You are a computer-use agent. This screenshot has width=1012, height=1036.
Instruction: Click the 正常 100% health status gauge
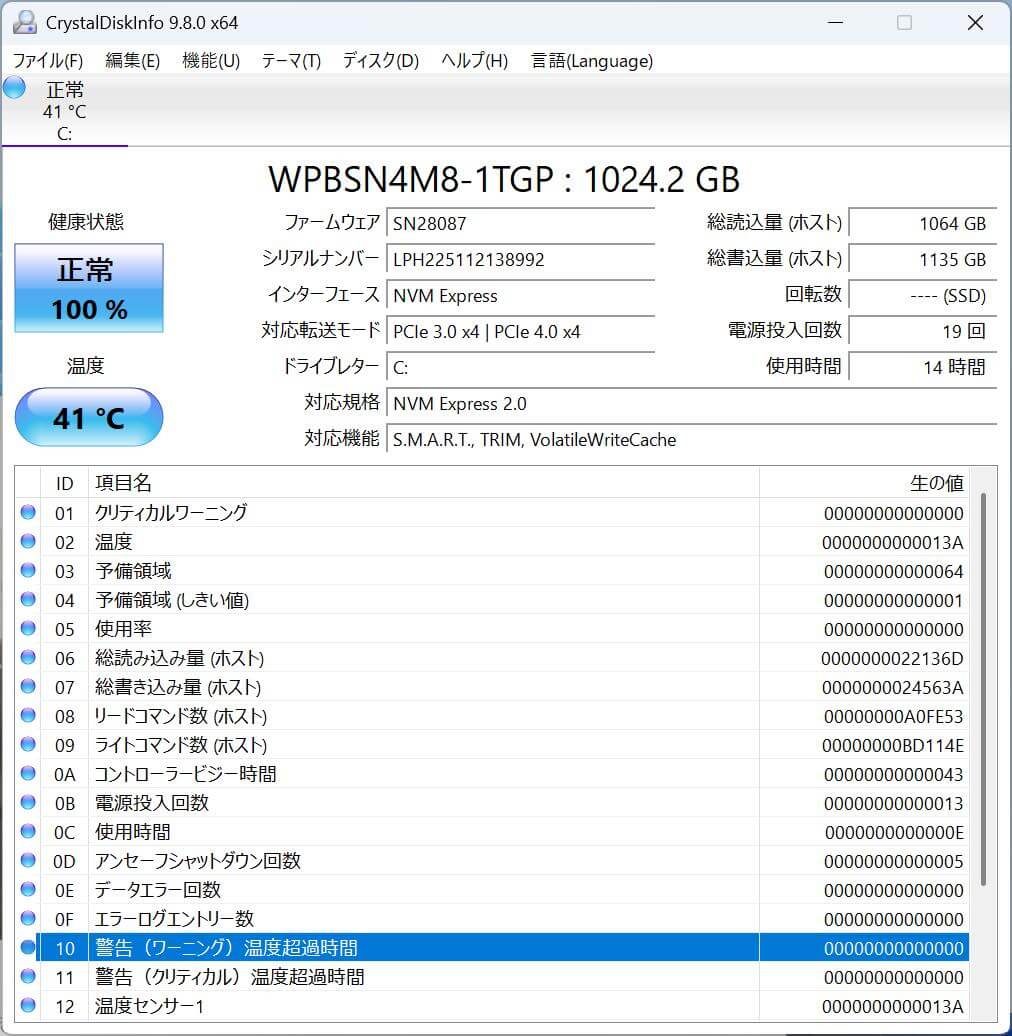coord(88,288)
